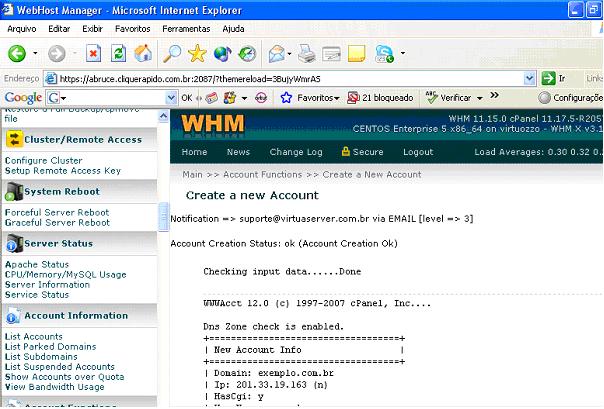Click the Verificar spell check icon
The image size is (604, 409).
coord(431,97)
